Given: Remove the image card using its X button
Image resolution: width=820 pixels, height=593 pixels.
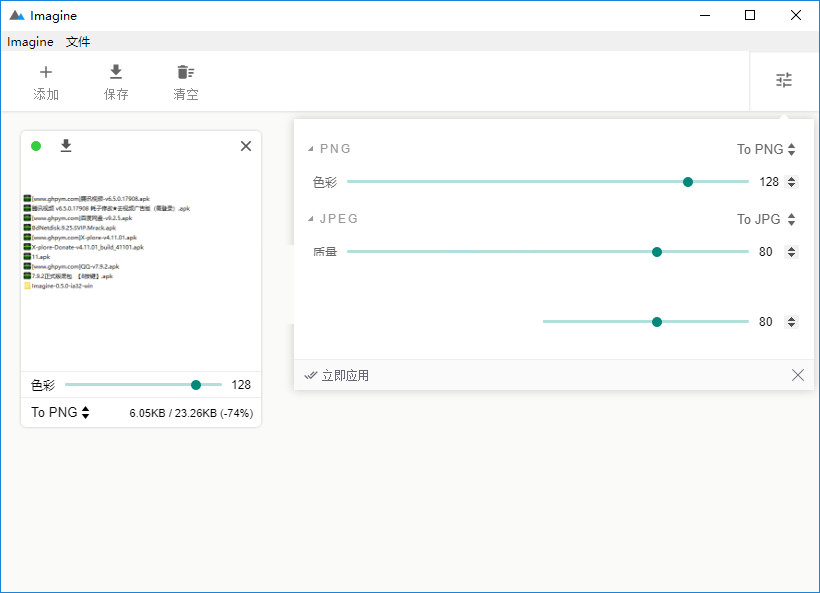Looking at the screenshot, I should (245, 146).
